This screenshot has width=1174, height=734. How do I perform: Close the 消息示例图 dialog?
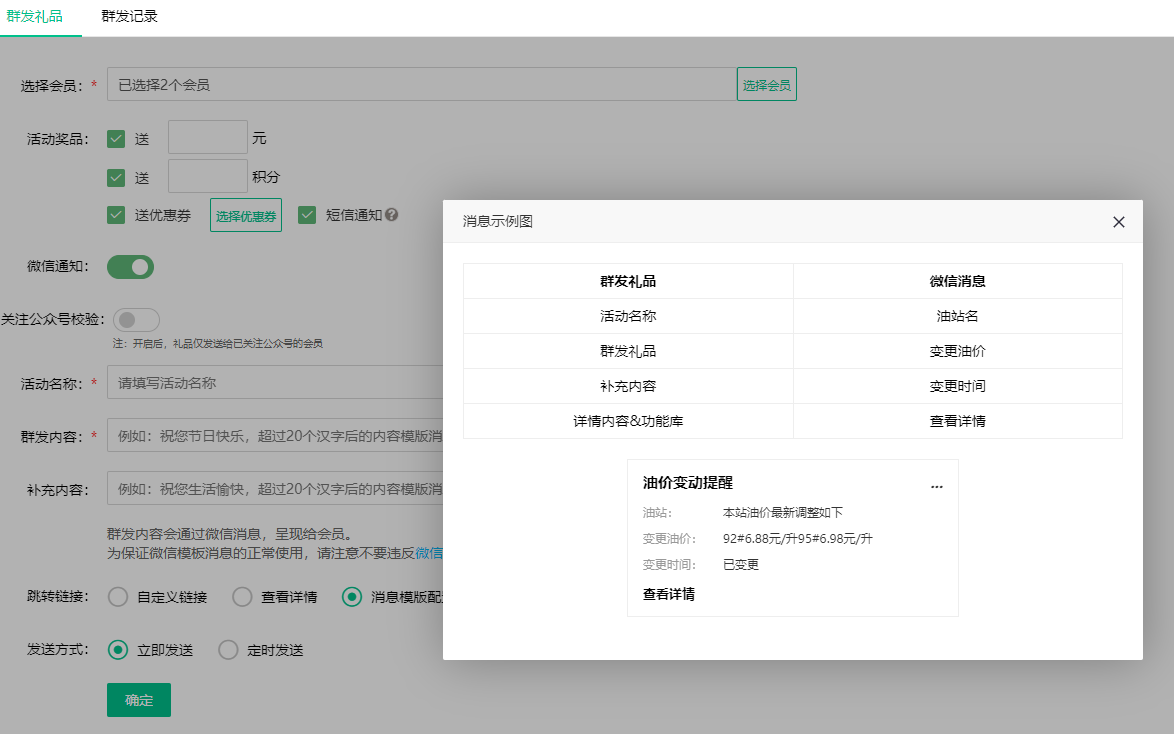click(x=1119, y=222)
